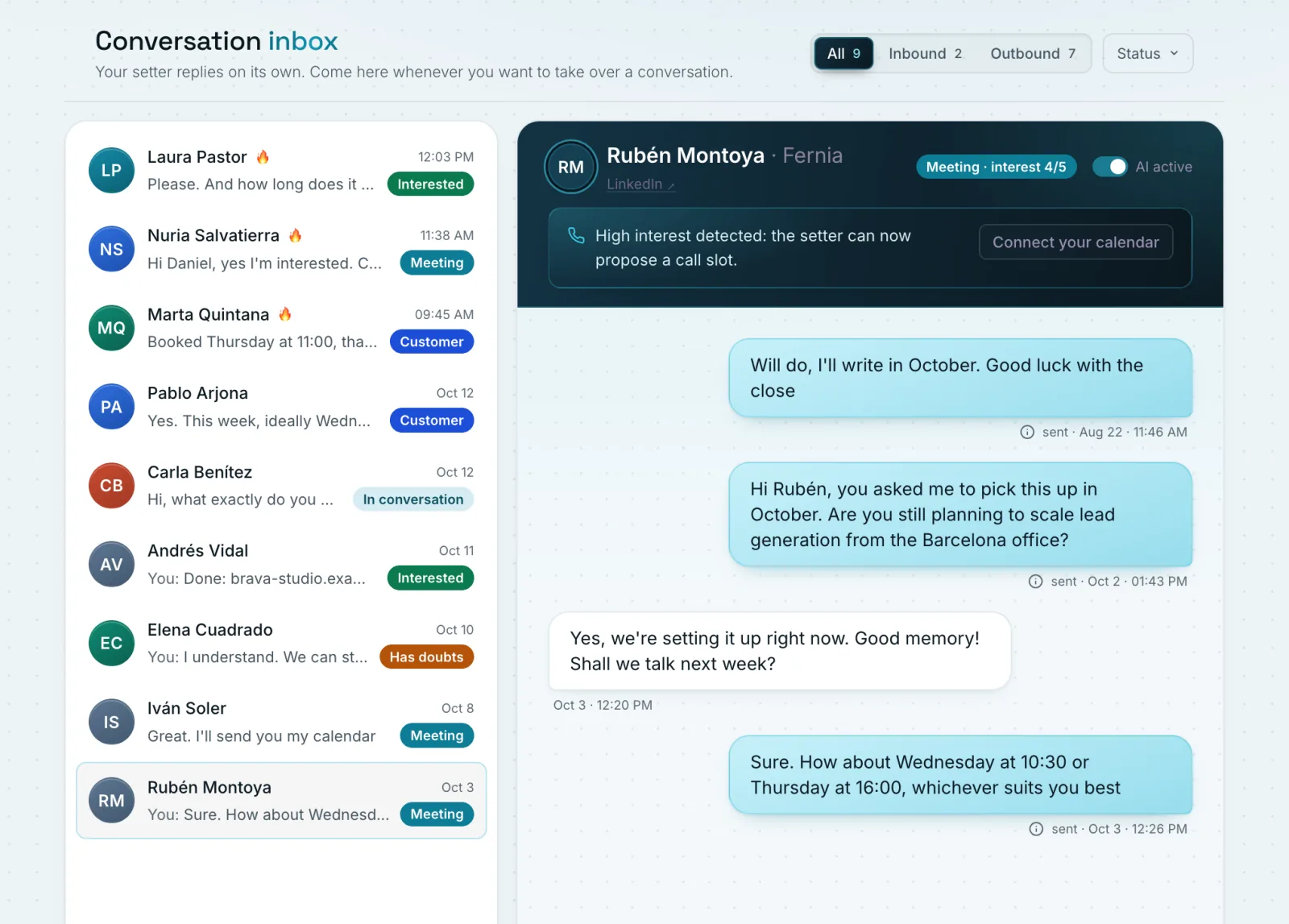Click Connect your calendar button
Screen dimensions: 1289x924
point(1076,242)
